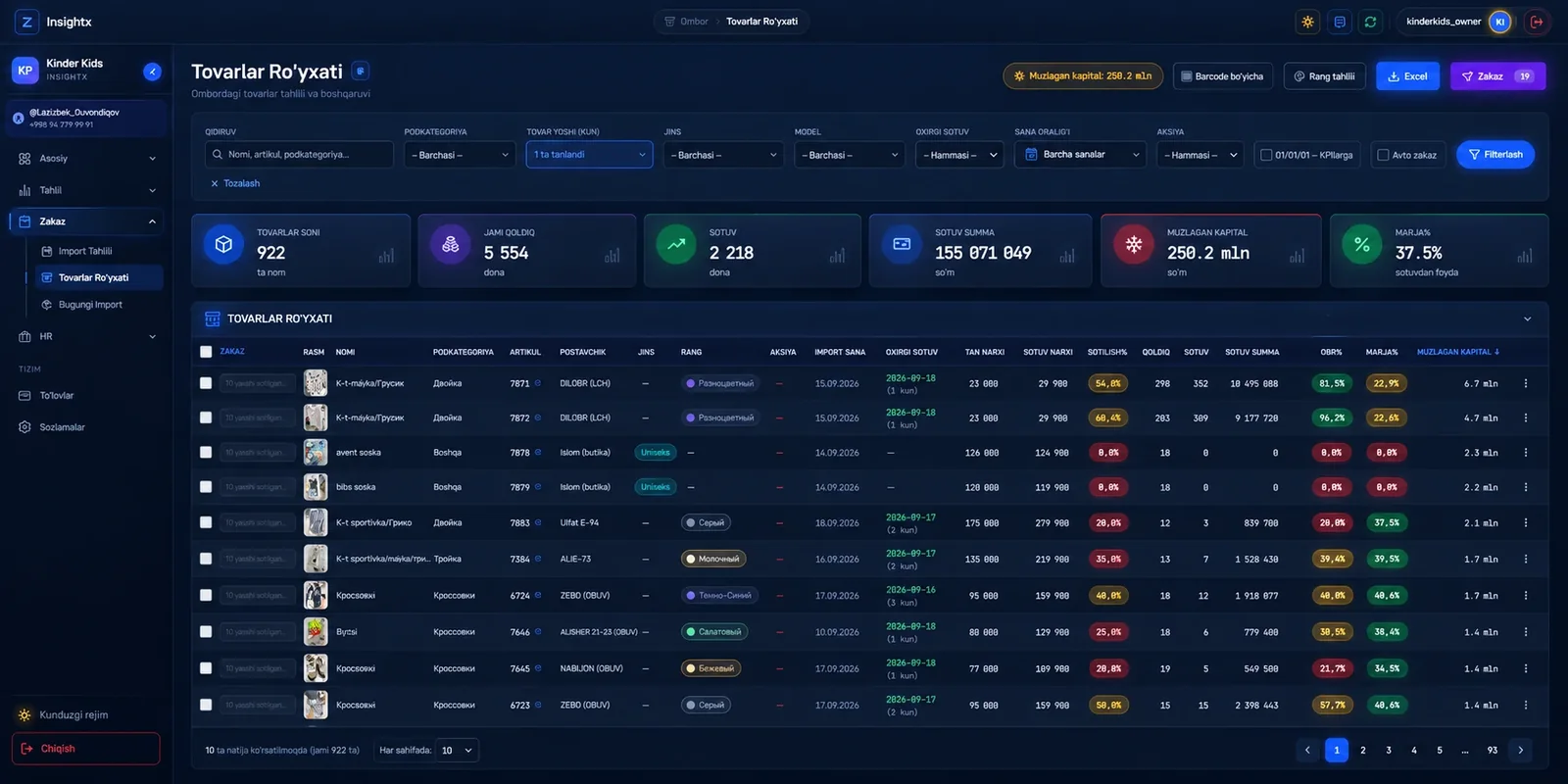Open Import Tahlili in sidebar
The width and height of the screenshot is (1568, 784).
click(x=85, y=251)
